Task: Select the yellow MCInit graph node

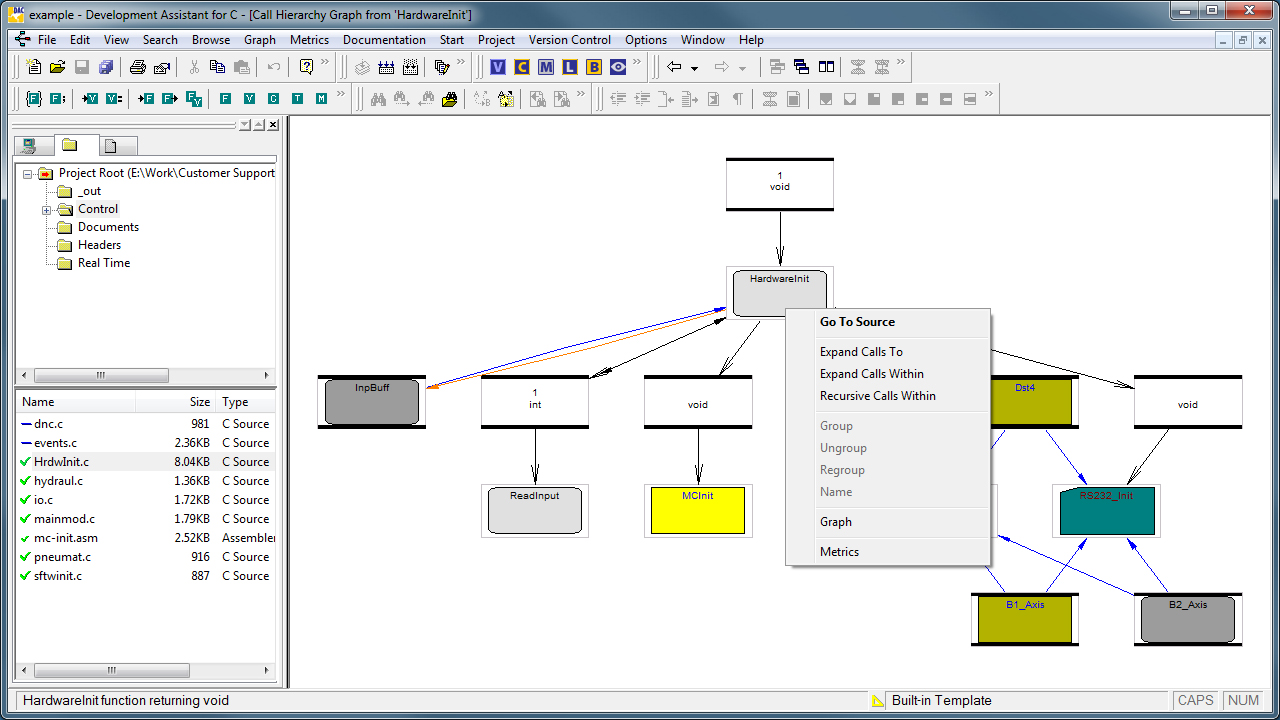Action: (x=698, y=510)
